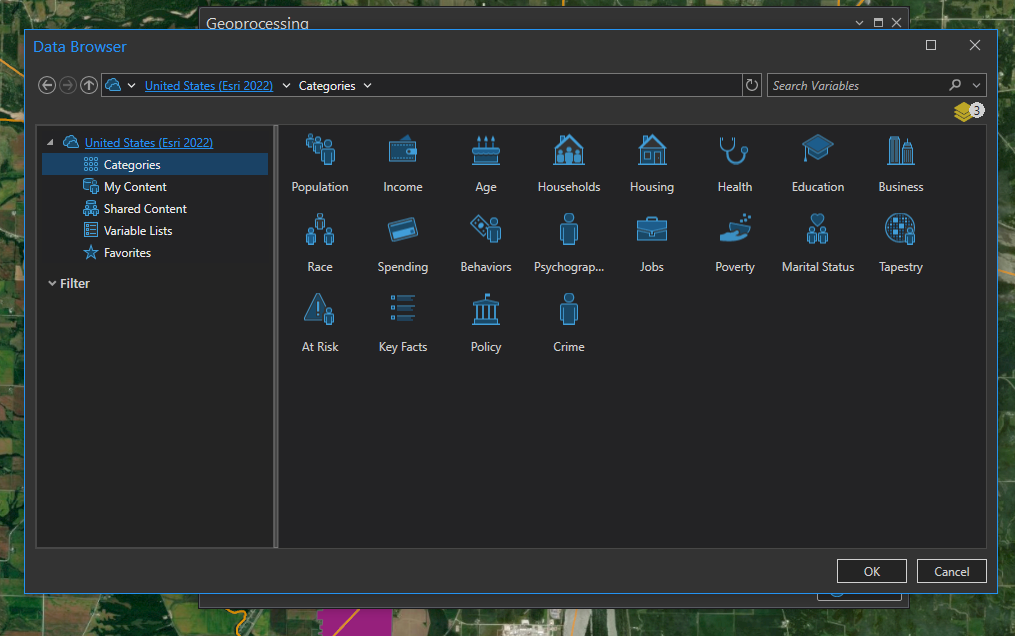Open selected variables stack showing 3
The height and width of the screenshot is (636, 1015).
coord(968,112)
